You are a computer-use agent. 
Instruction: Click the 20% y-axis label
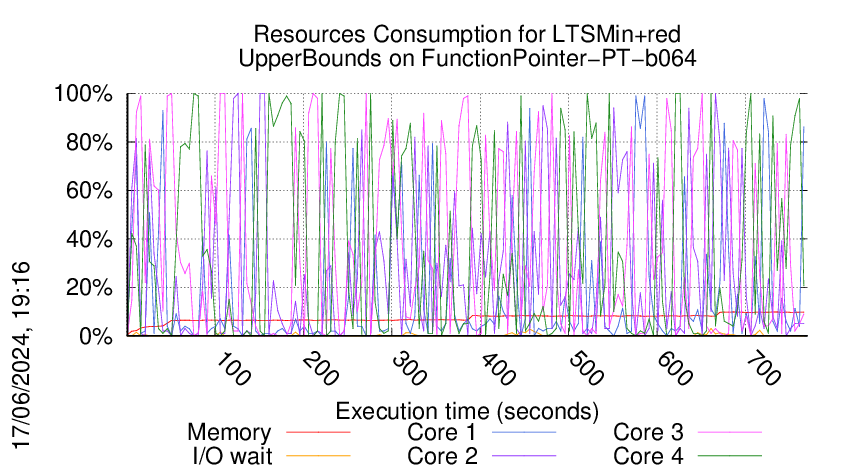pos(89,287)
